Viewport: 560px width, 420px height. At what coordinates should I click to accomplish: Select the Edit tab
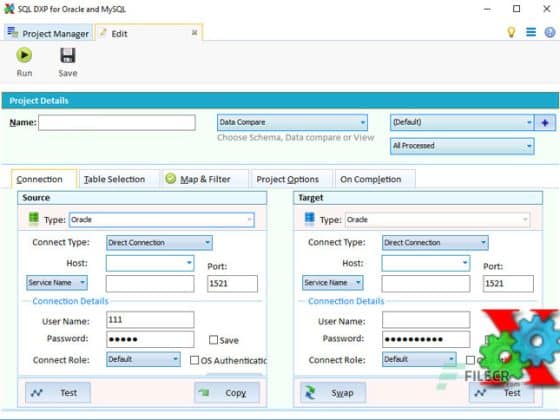point(149,33)
